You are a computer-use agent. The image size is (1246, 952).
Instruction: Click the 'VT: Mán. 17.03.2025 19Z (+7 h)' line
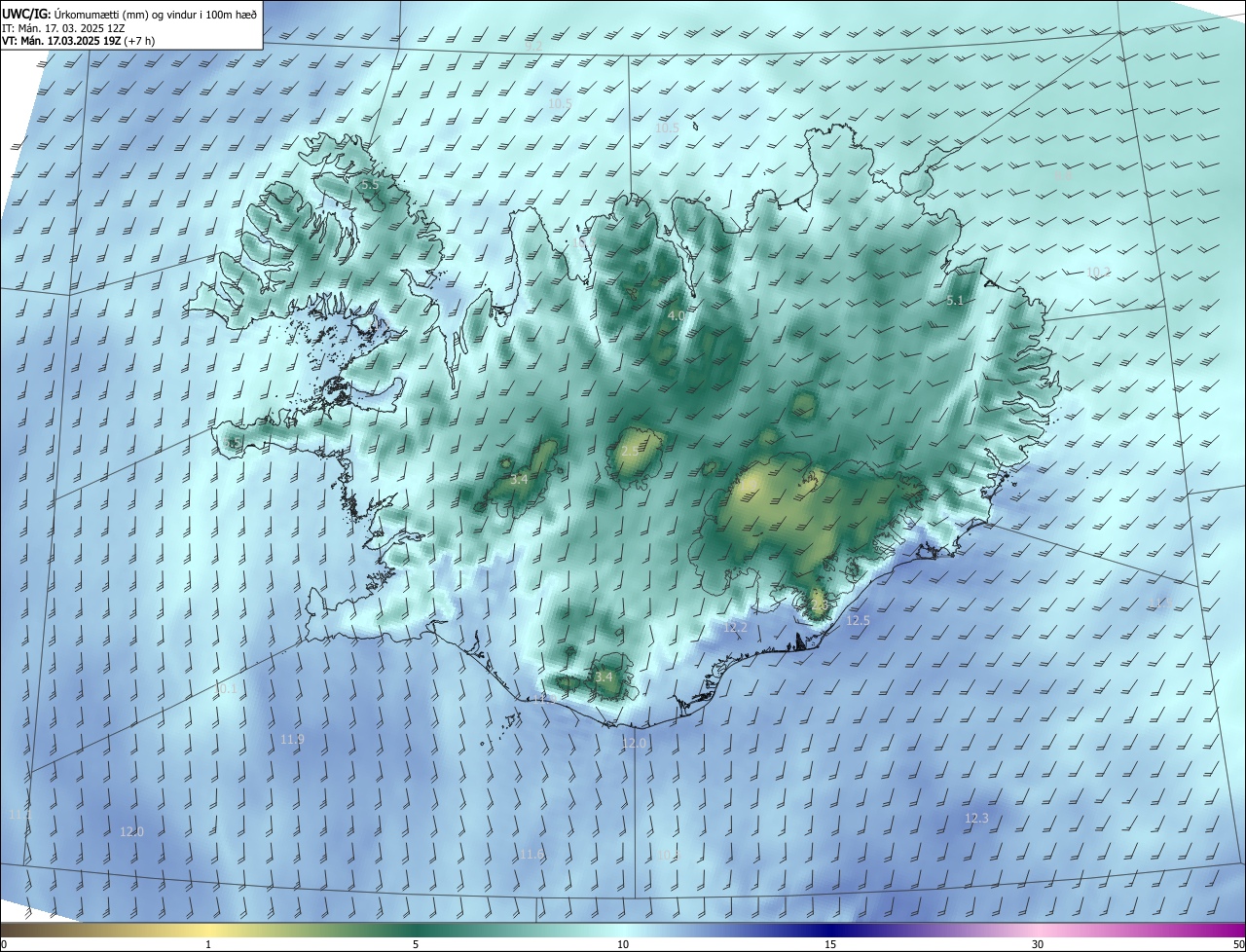(79, 41)
